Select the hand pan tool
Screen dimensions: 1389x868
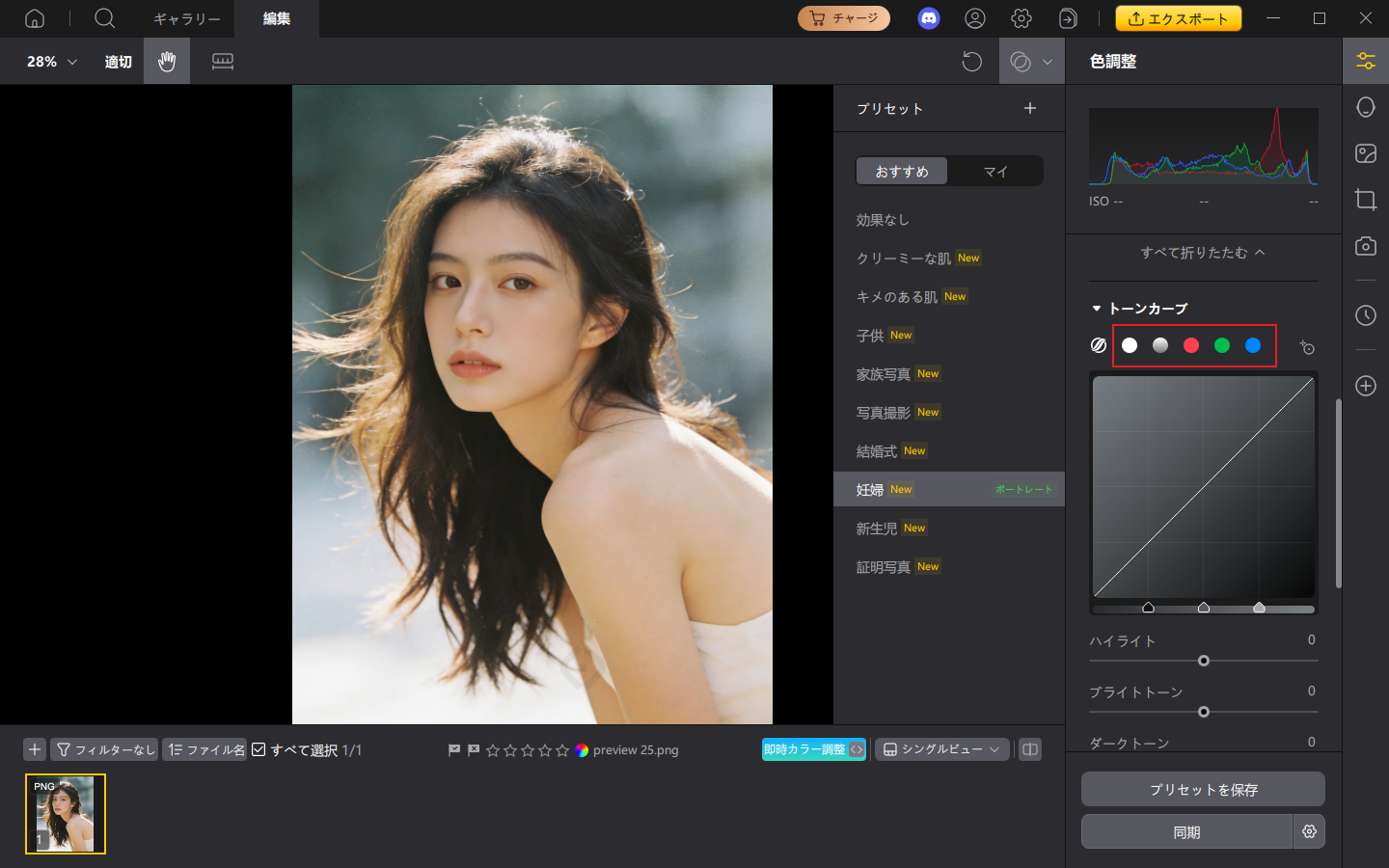pos(167,62)
